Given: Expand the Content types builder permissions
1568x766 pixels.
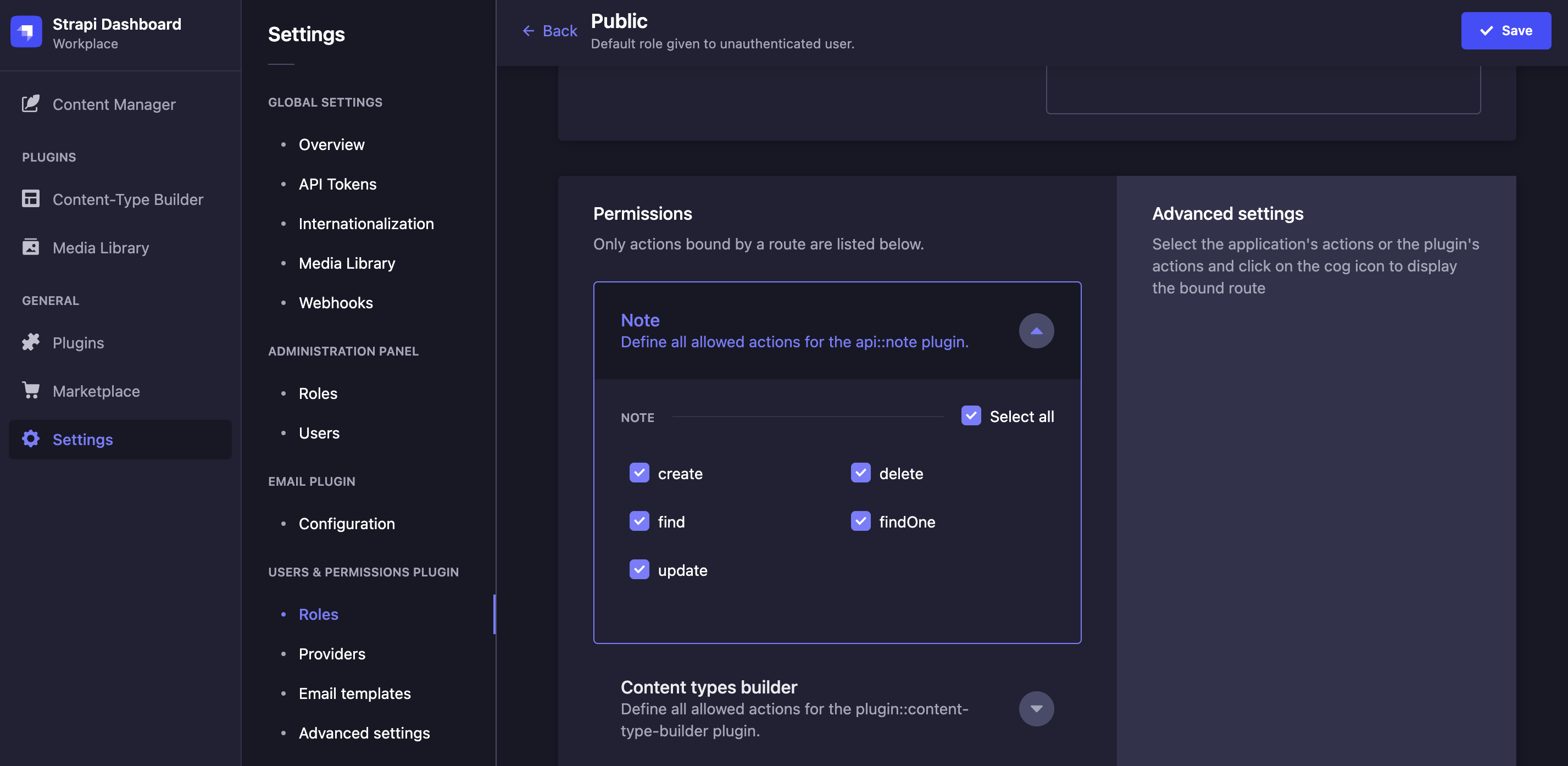Looking at the screenshot, I should pyautogui.click(x=1036, y=708).
